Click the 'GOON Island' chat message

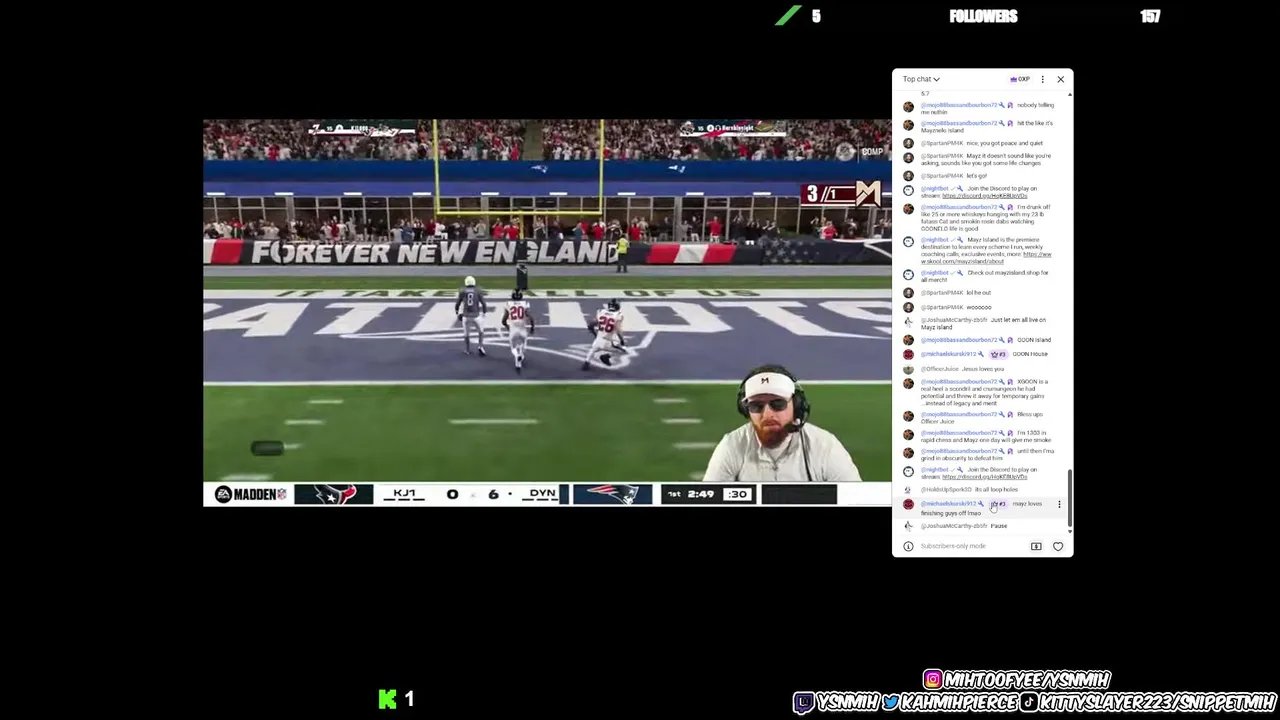coord(1034,340)
